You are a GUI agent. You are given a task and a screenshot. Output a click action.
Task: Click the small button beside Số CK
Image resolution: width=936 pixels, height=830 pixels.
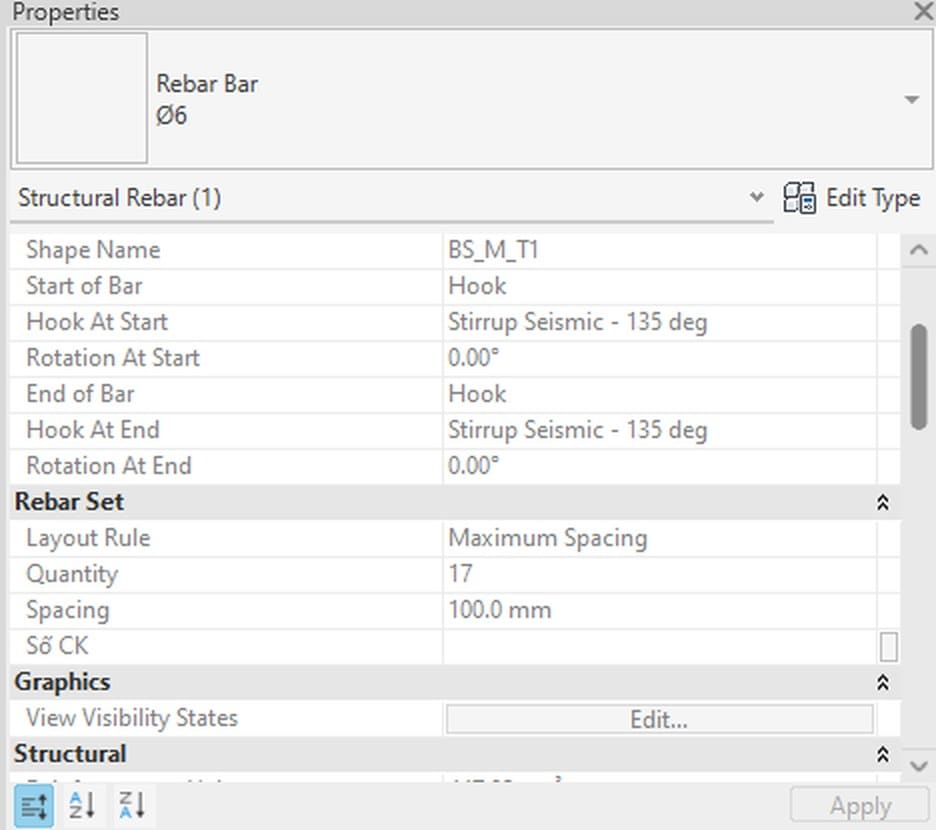coord(888,647)
